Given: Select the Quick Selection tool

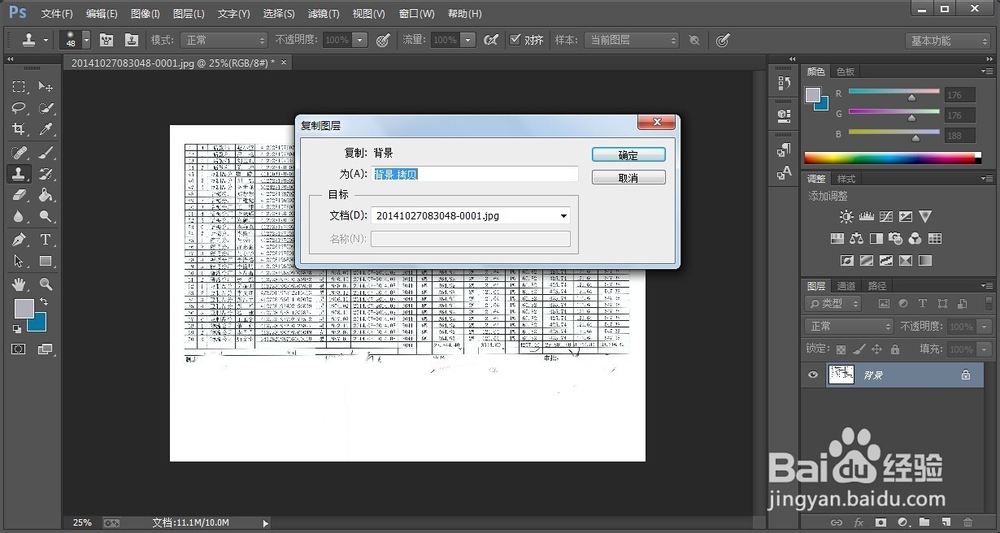Looking at the screenshot, I should pyautogui.click(x=45, y=108).
